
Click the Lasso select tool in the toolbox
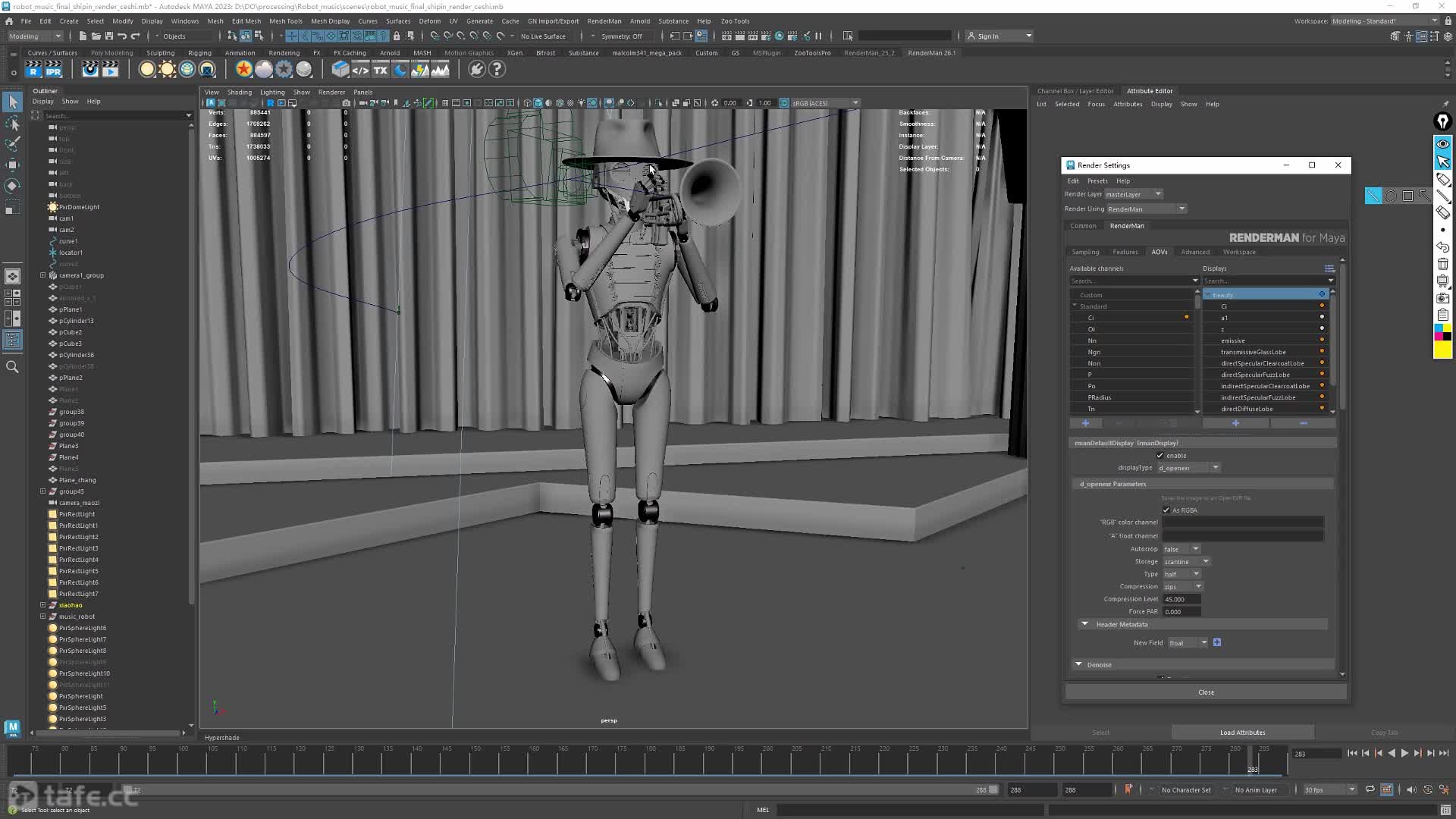click(x=13, y=123)
